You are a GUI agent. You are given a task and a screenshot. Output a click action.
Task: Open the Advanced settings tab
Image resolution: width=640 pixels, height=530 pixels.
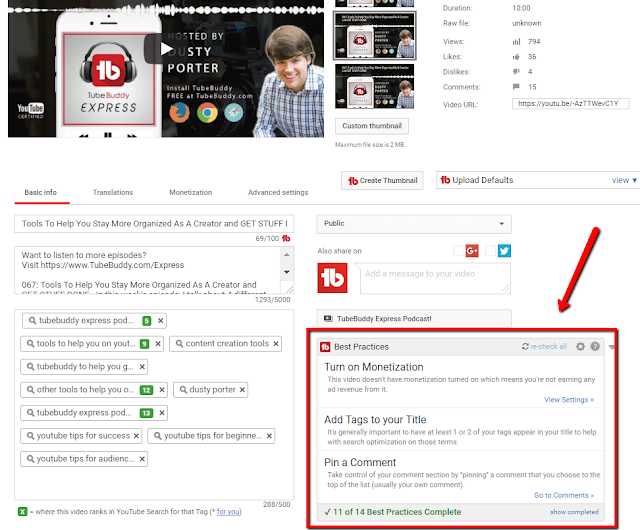[x=278, y=192]
